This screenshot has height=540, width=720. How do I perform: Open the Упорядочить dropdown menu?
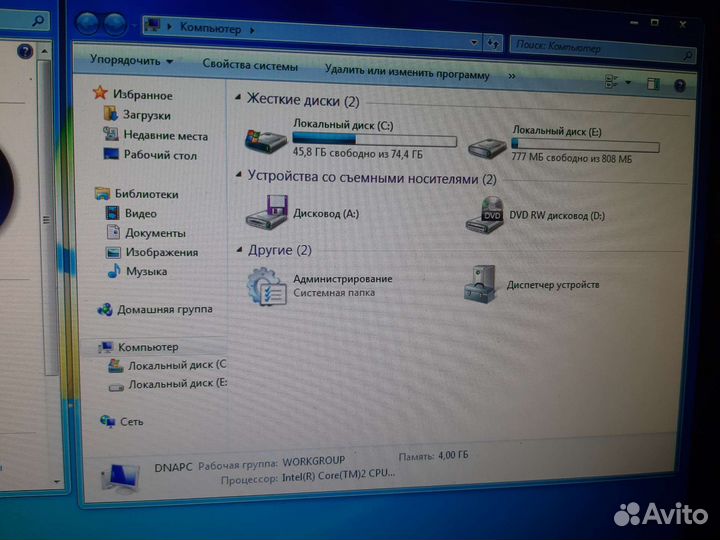coord(130,61)
